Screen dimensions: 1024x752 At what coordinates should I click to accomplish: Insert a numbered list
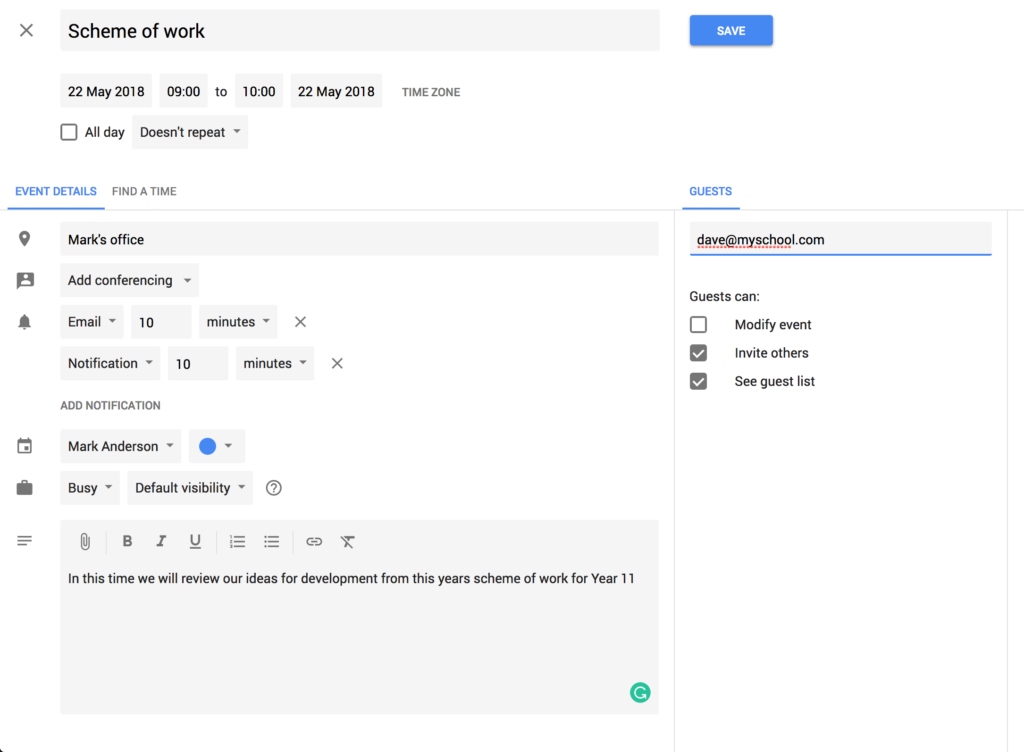(237, 542)
